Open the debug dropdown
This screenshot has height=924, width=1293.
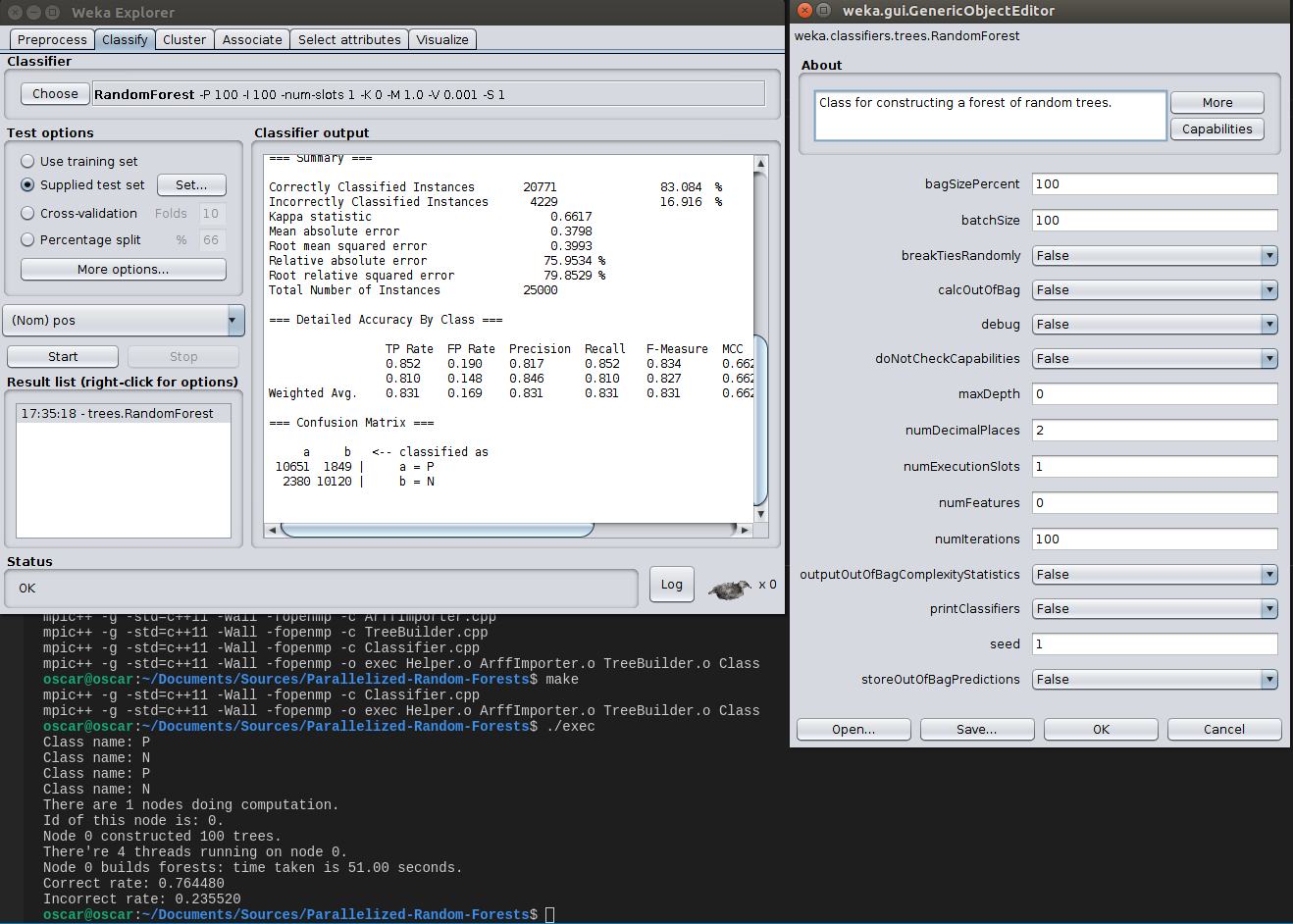(x=1155, y=324)
